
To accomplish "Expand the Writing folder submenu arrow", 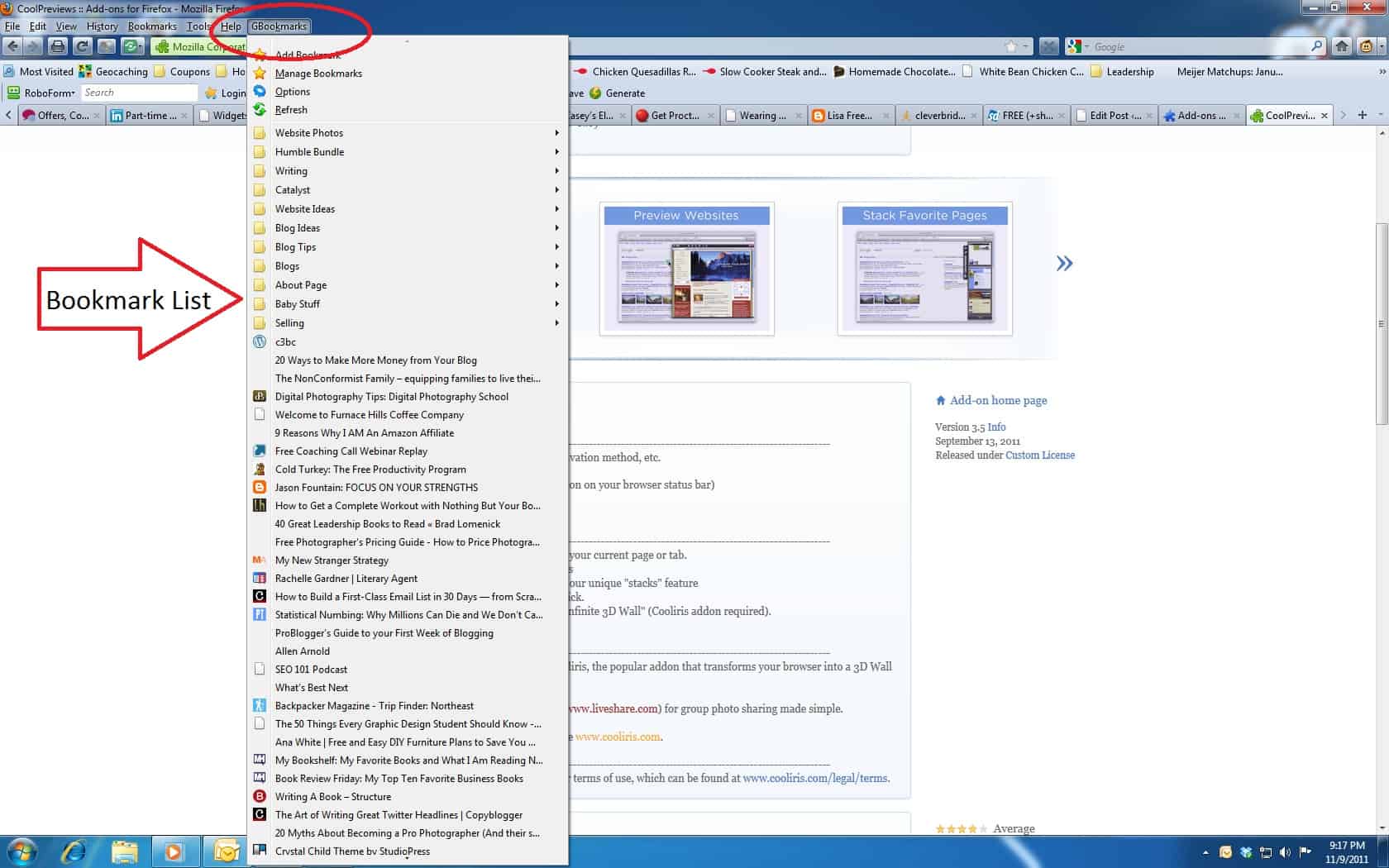I will 557,171.
